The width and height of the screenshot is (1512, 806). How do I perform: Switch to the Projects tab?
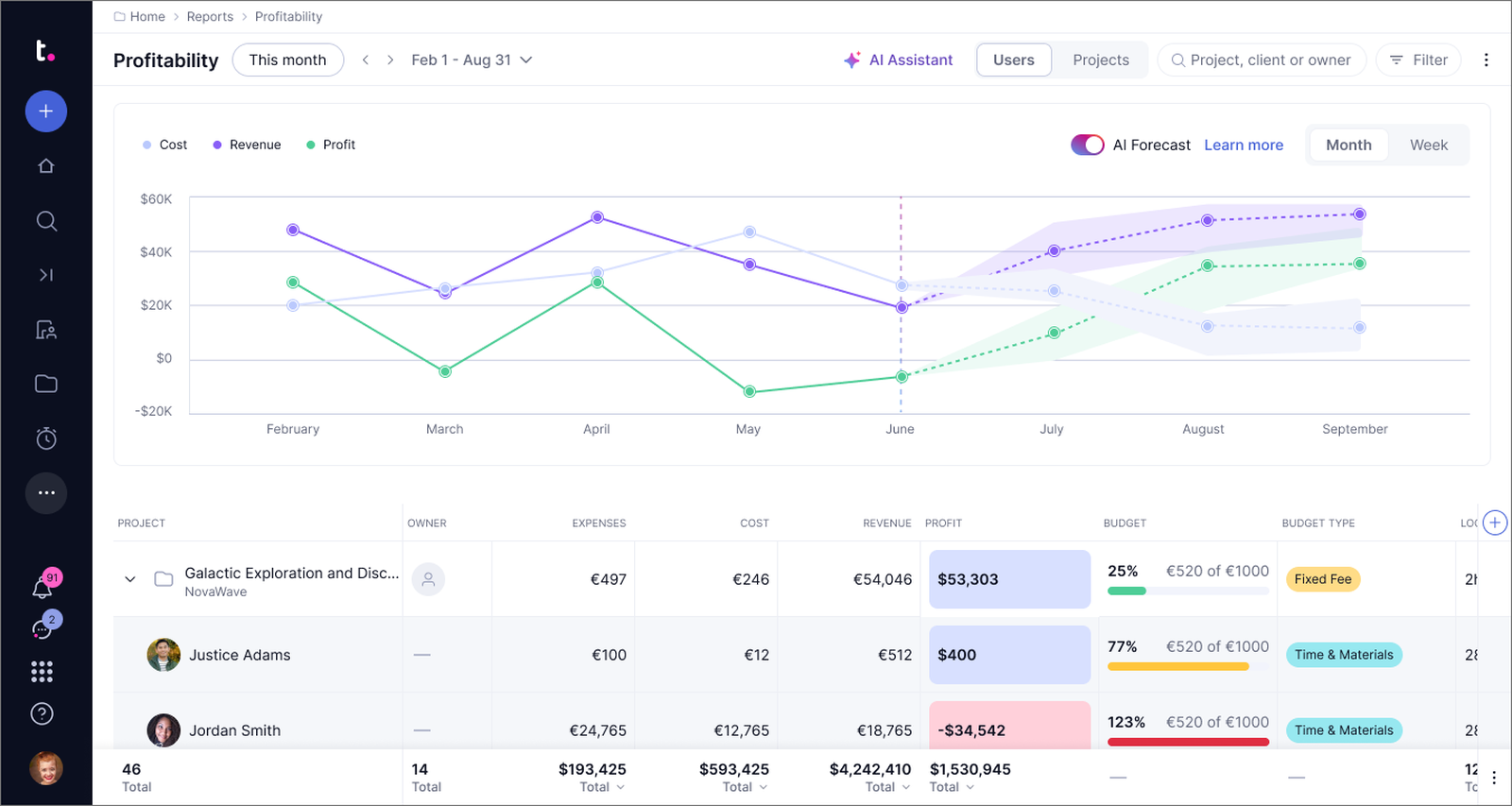point(1100,60)
